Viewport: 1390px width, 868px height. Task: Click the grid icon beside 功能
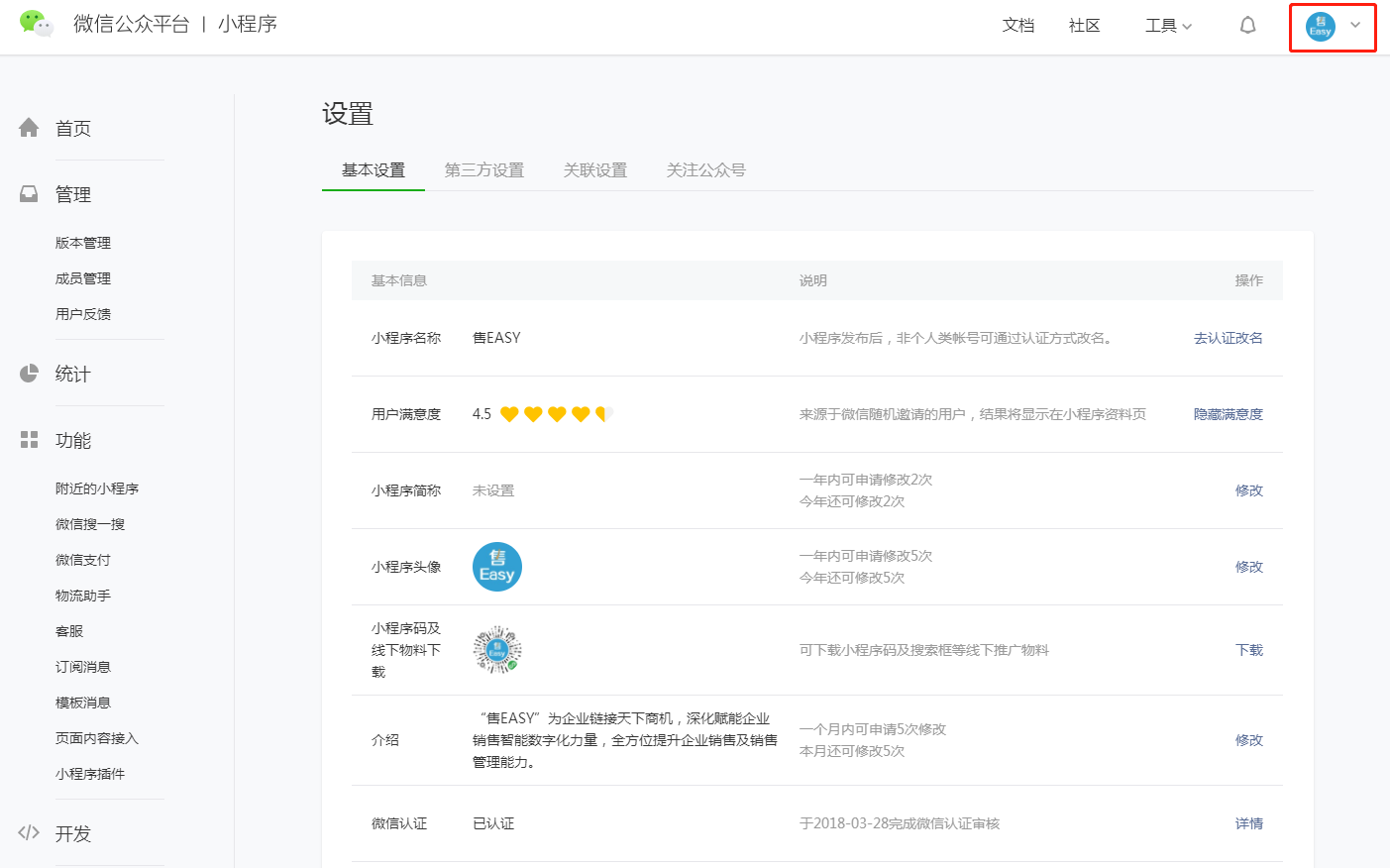tap(29, 440)
